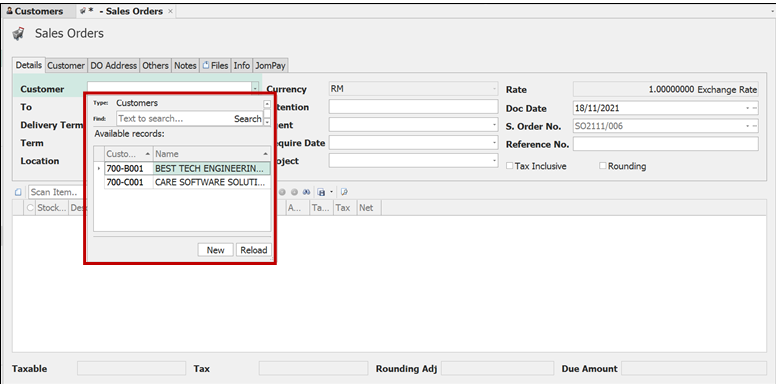Open the Customer field dropdown arrow
Viewport: 776px width, 384px height.
pyautogui.click(x=255, y=89)
